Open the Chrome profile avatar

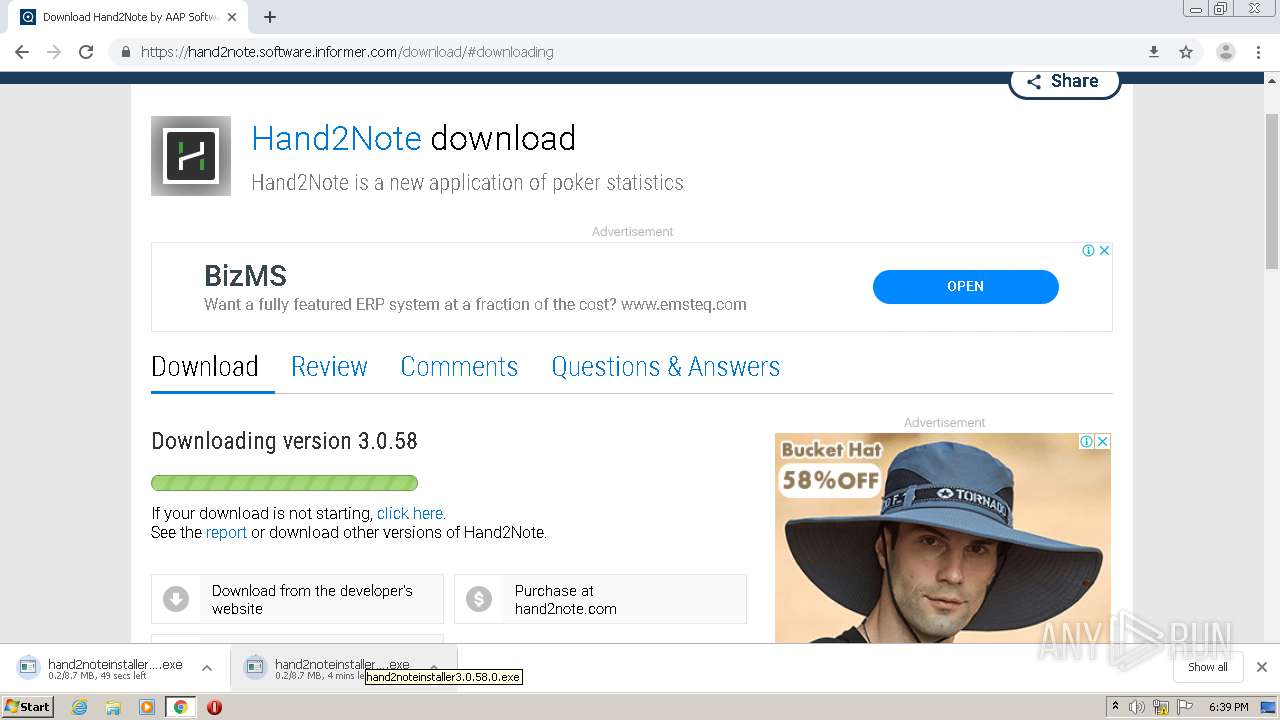1226,52
